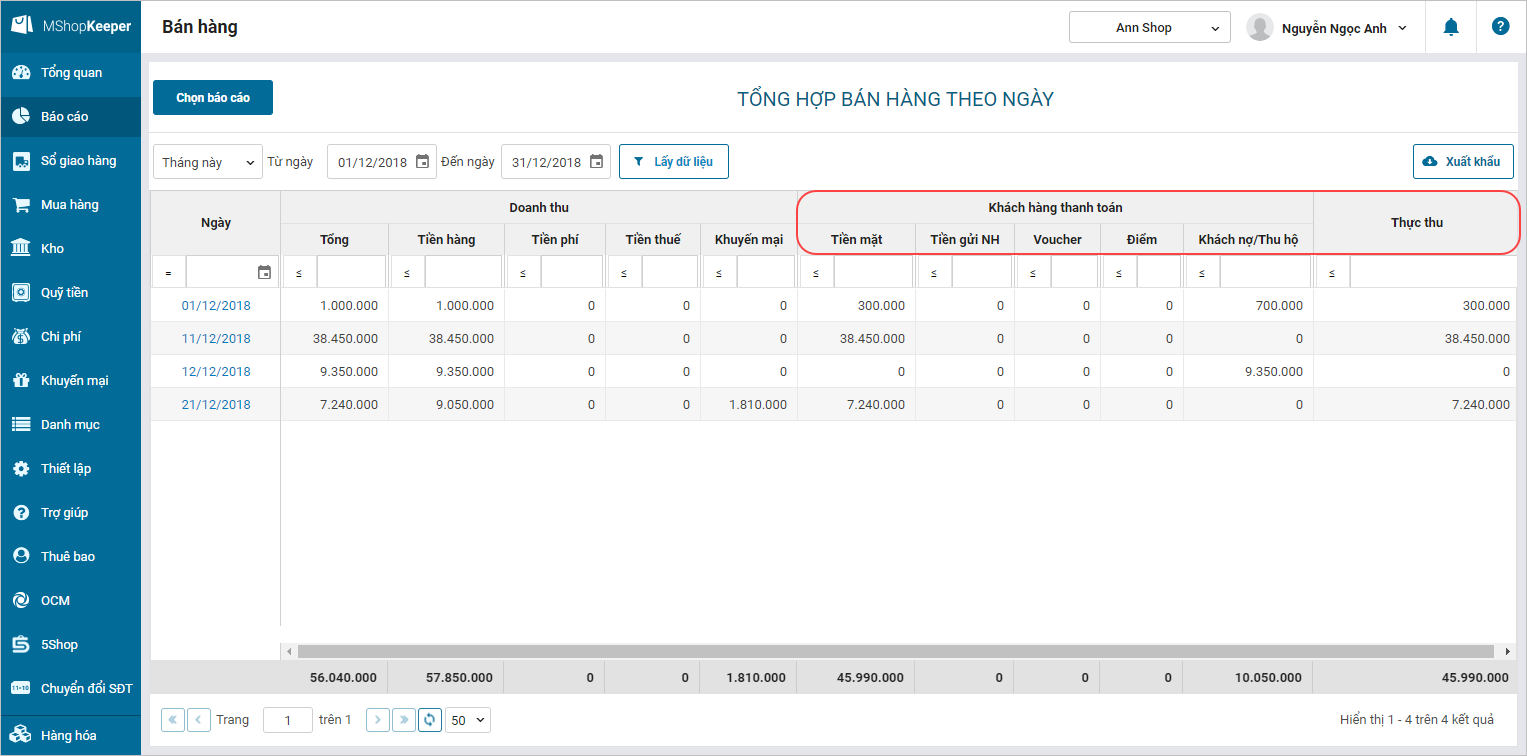Click the calendar icon in Từ ngày field
1527x756 pixels.
click(x=422, y=162)
